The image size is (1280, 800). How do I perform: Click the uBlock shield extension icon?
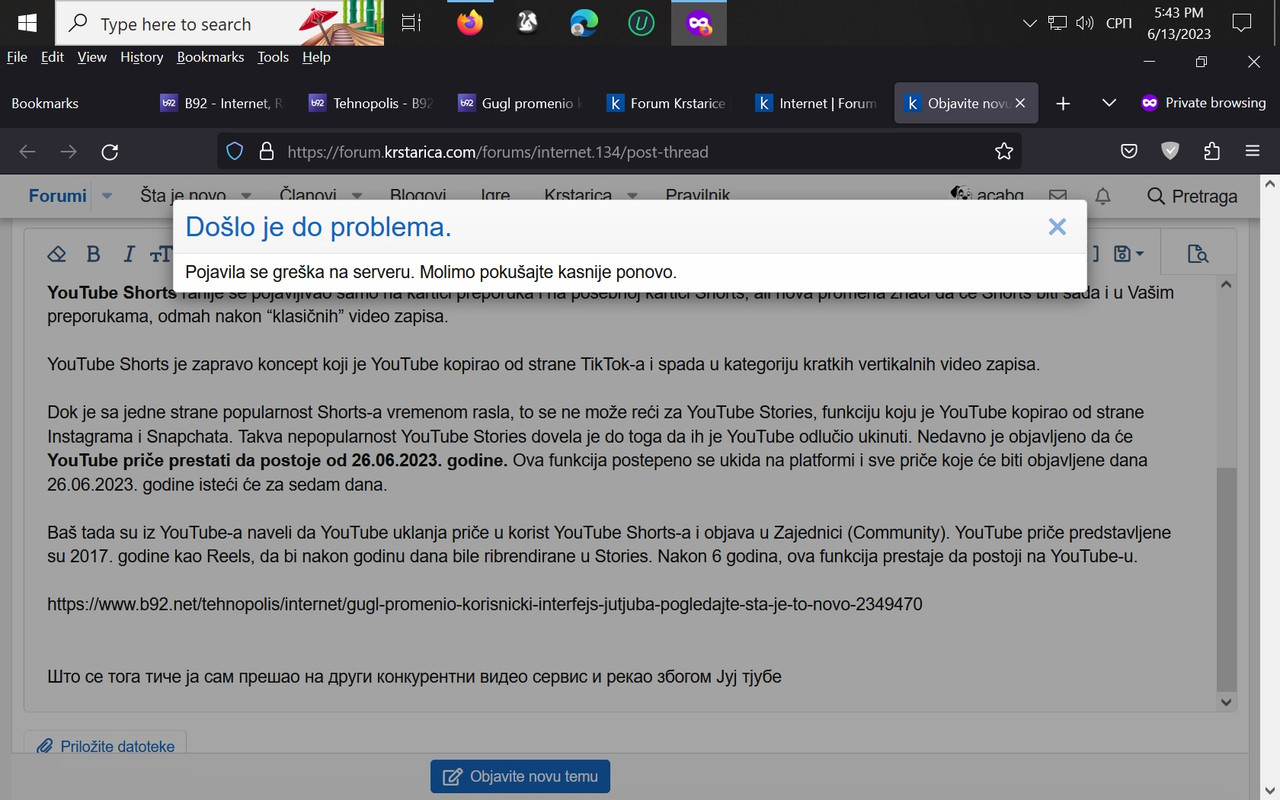coord(1170,152)
